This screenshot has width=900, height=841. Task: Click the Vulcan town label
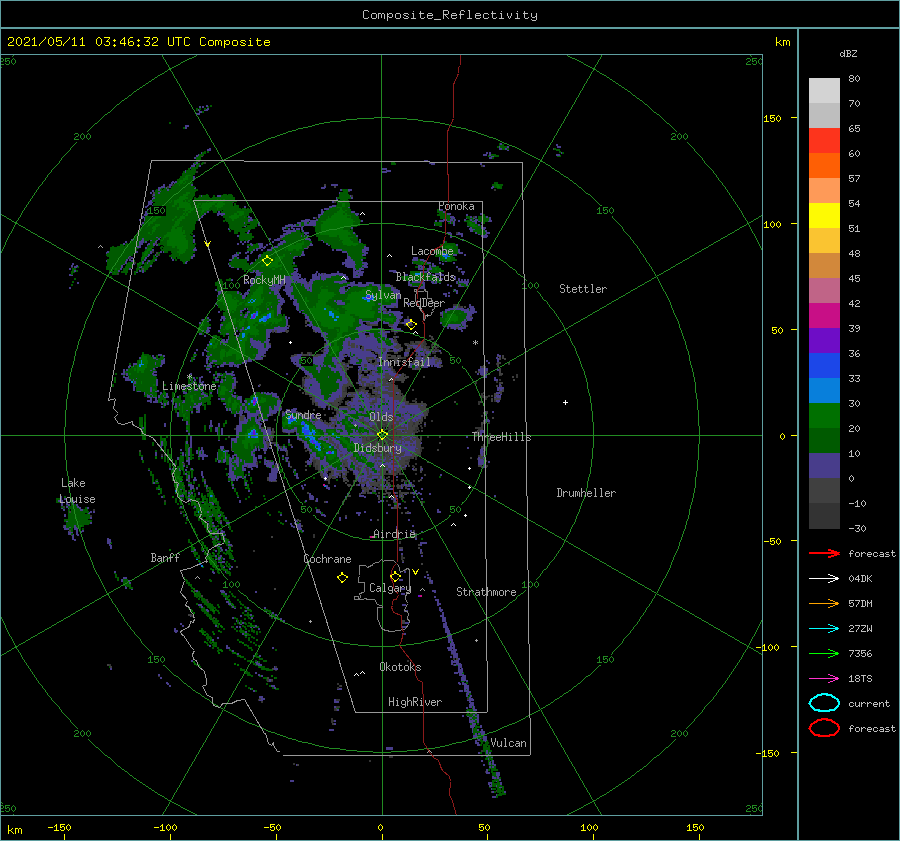click(508, 743)
